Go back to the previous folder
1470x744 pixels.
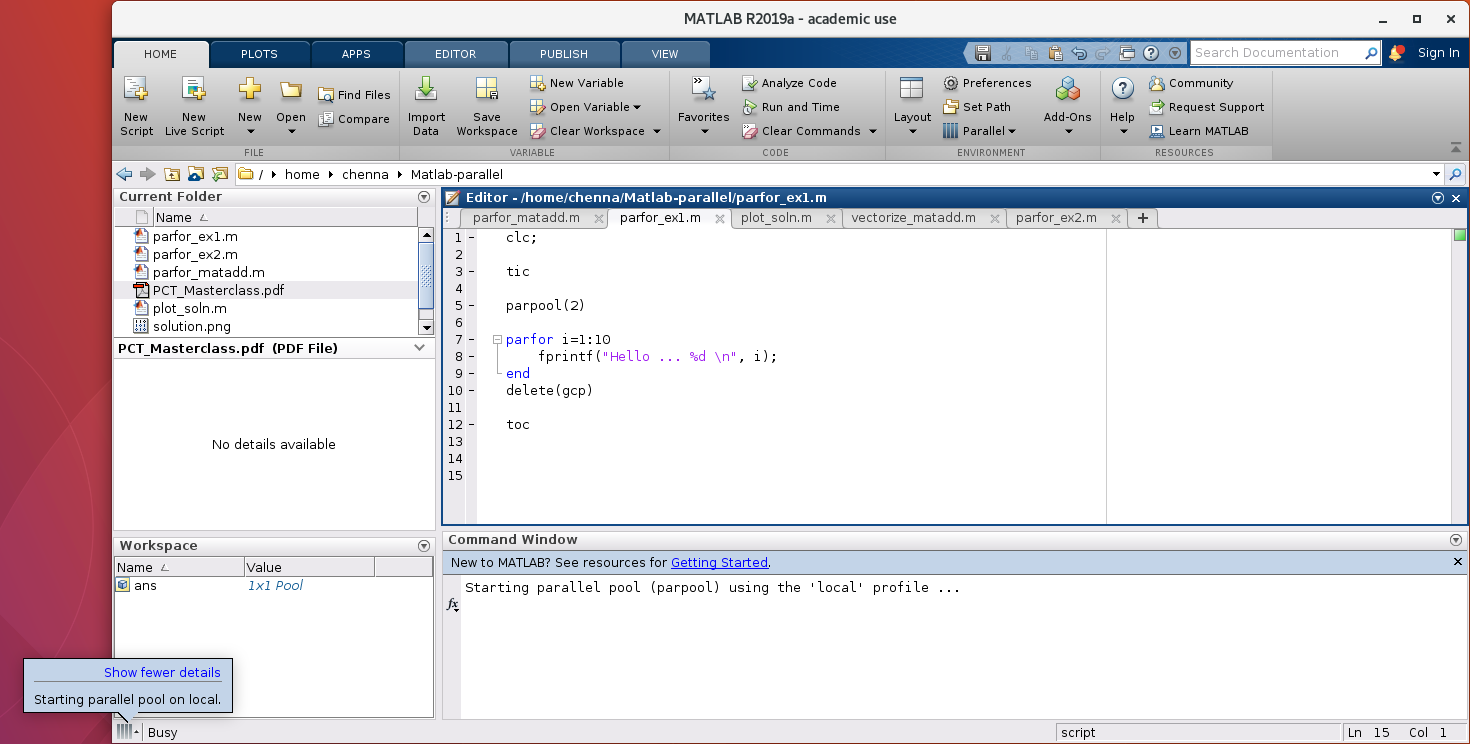(124, 174)
